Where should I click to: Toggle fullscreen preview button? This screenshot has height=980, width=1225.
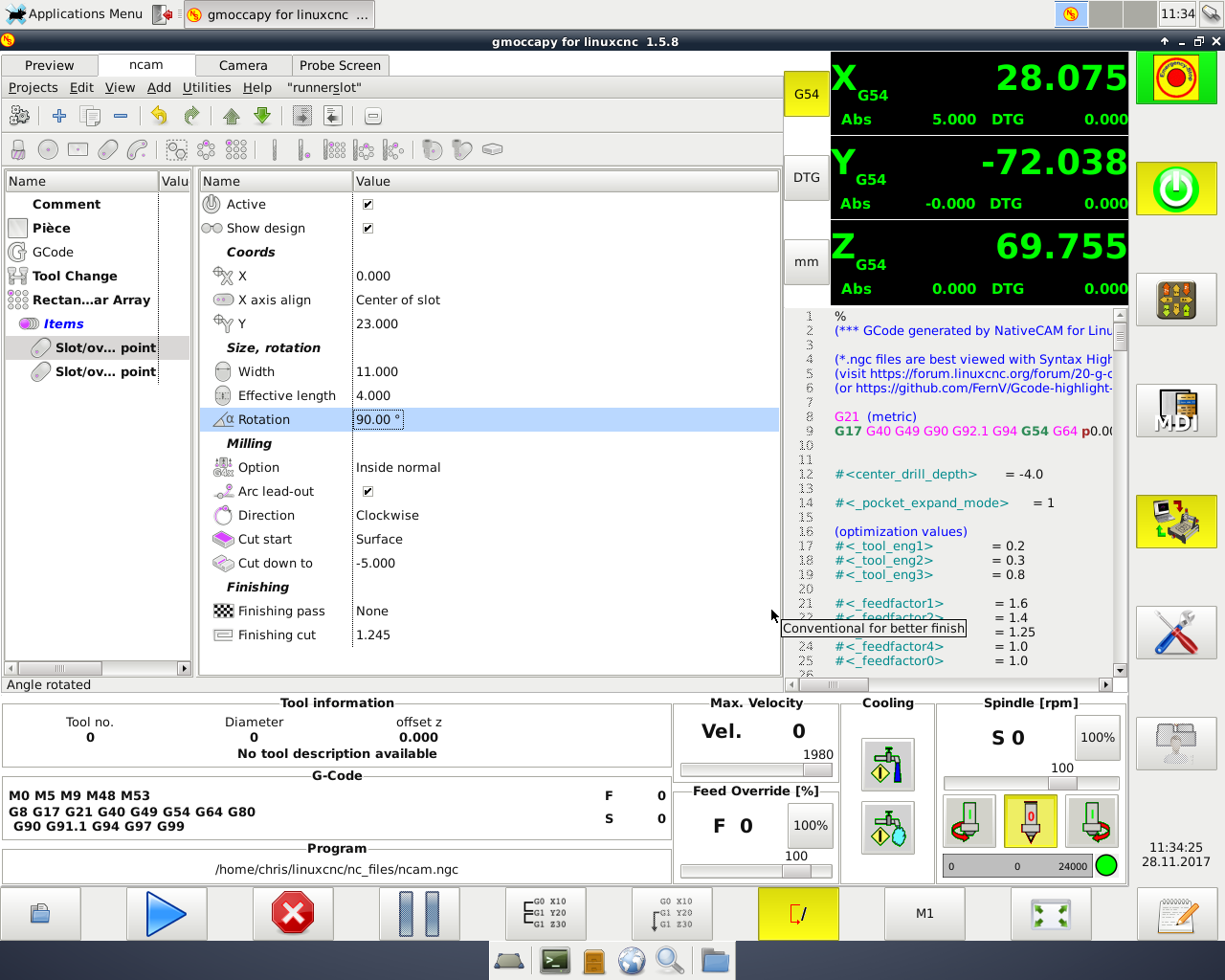[x=1051, y=914]
